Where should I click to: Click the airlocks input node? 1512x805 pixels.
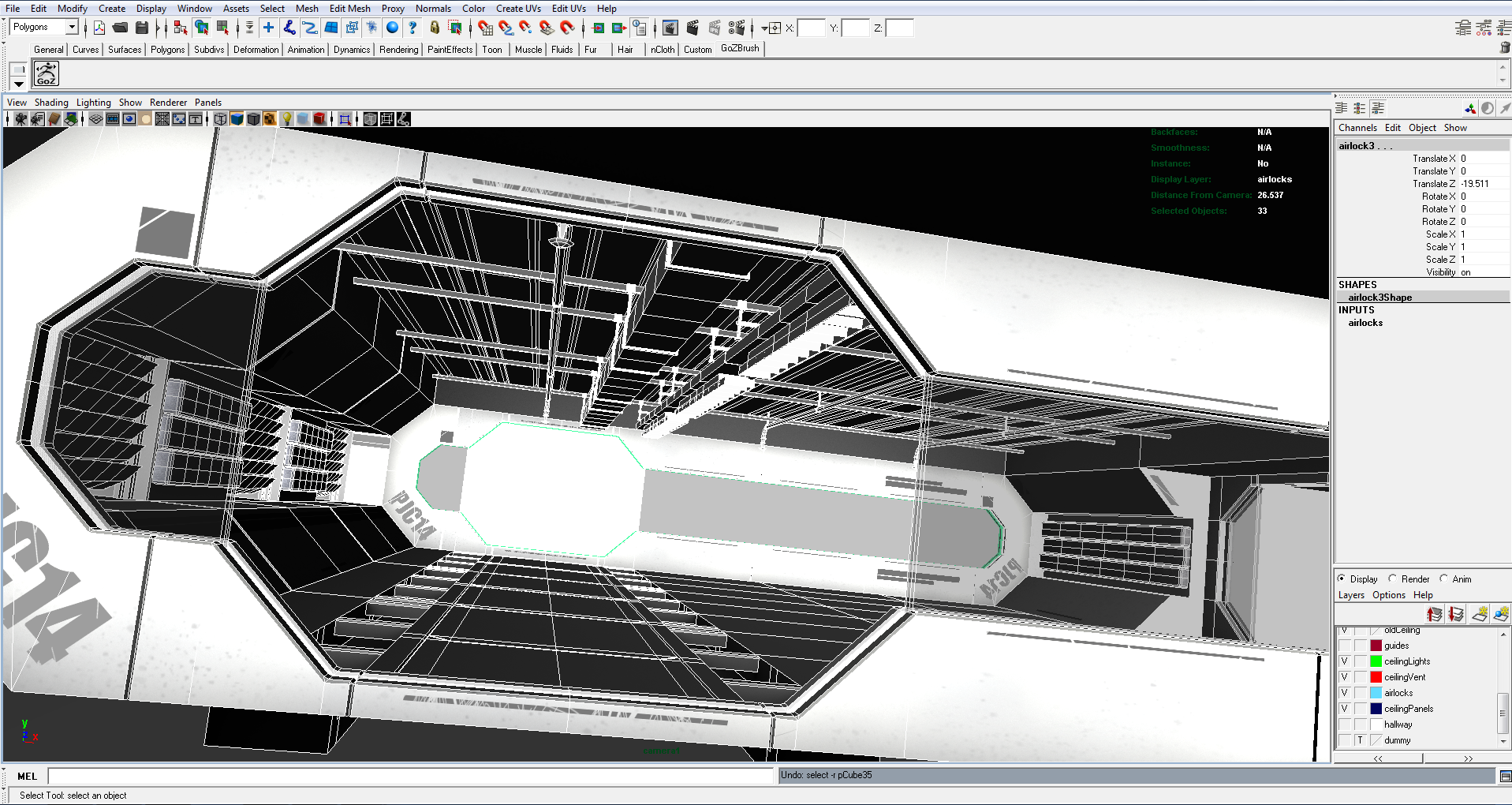click(1365, 323)
